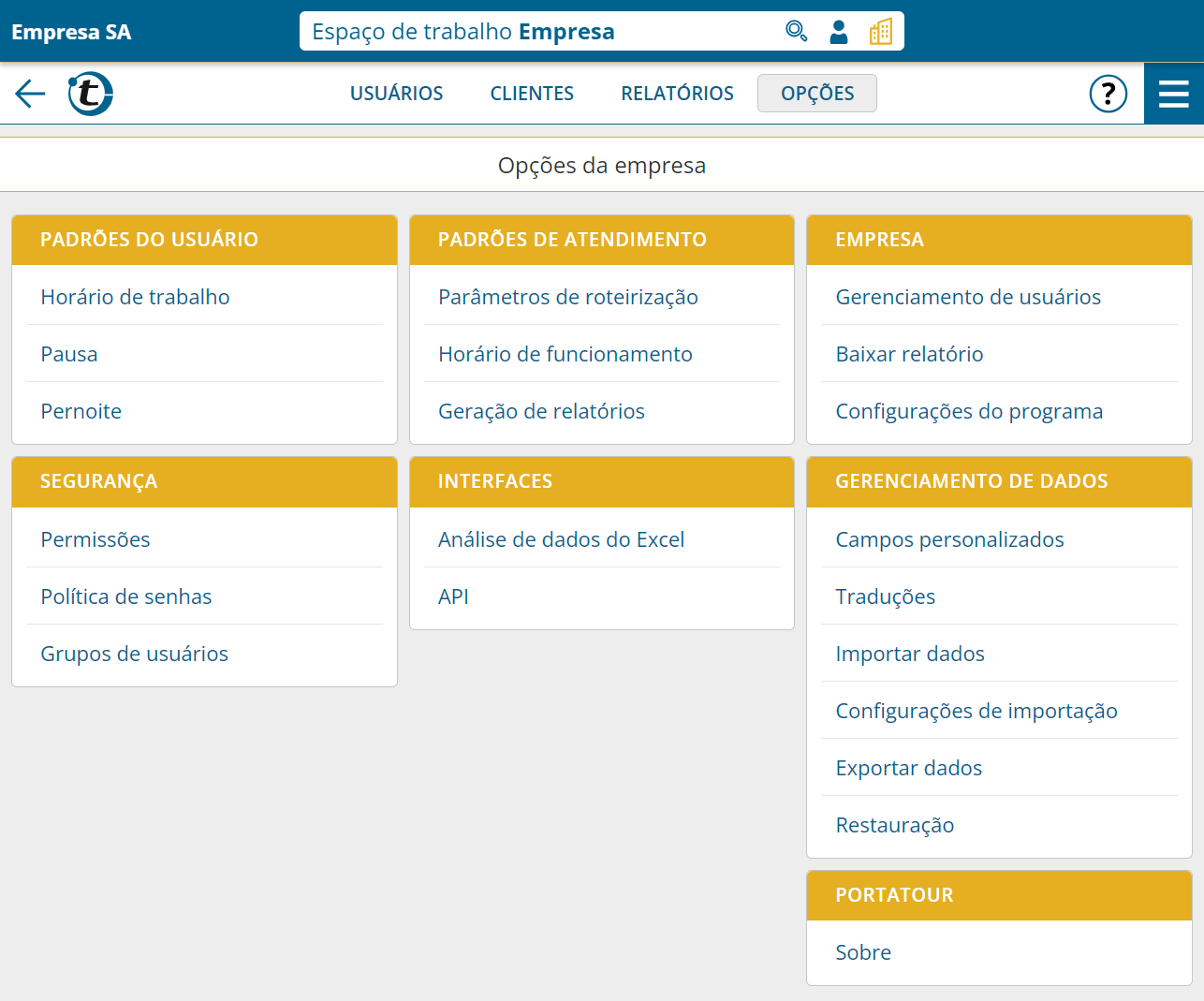Image resolution: width=1204 pixels, height=1001 pixels.
Task: Click the user profile icon in workspace bar
Action: pyautogui.click(x=839, y=32)
